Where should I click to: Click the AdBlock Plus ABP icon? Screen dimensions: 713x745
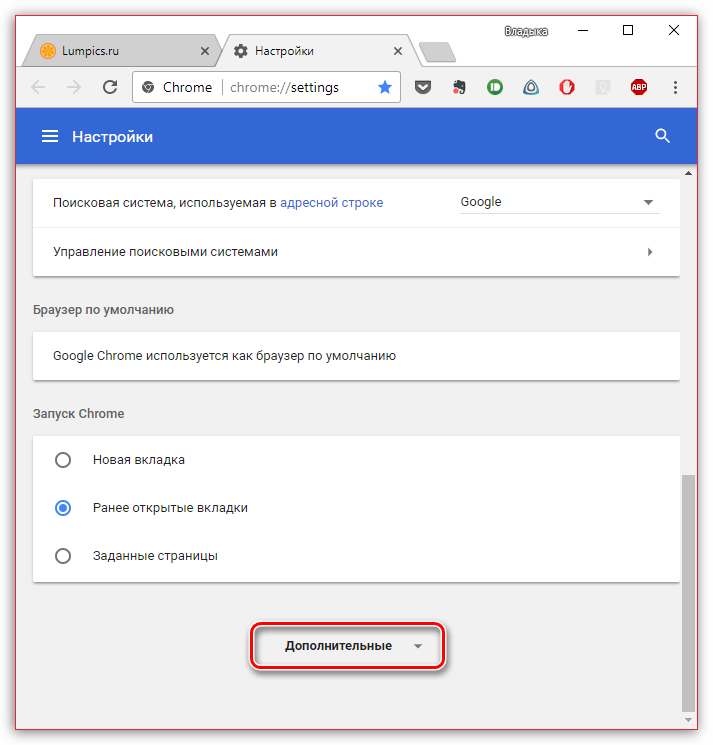click(x=639, y=87)
